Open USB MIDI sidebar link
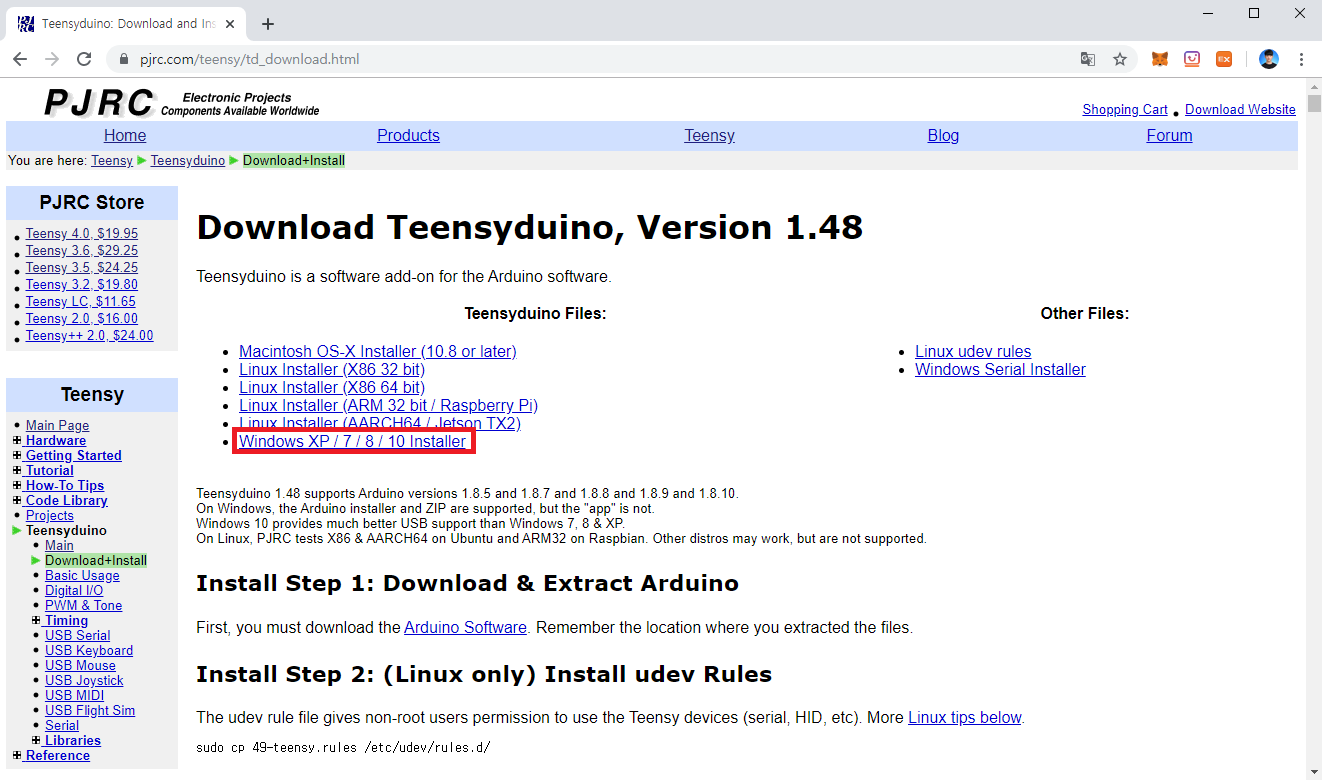 pyautogui.click(x=74, y=695)
